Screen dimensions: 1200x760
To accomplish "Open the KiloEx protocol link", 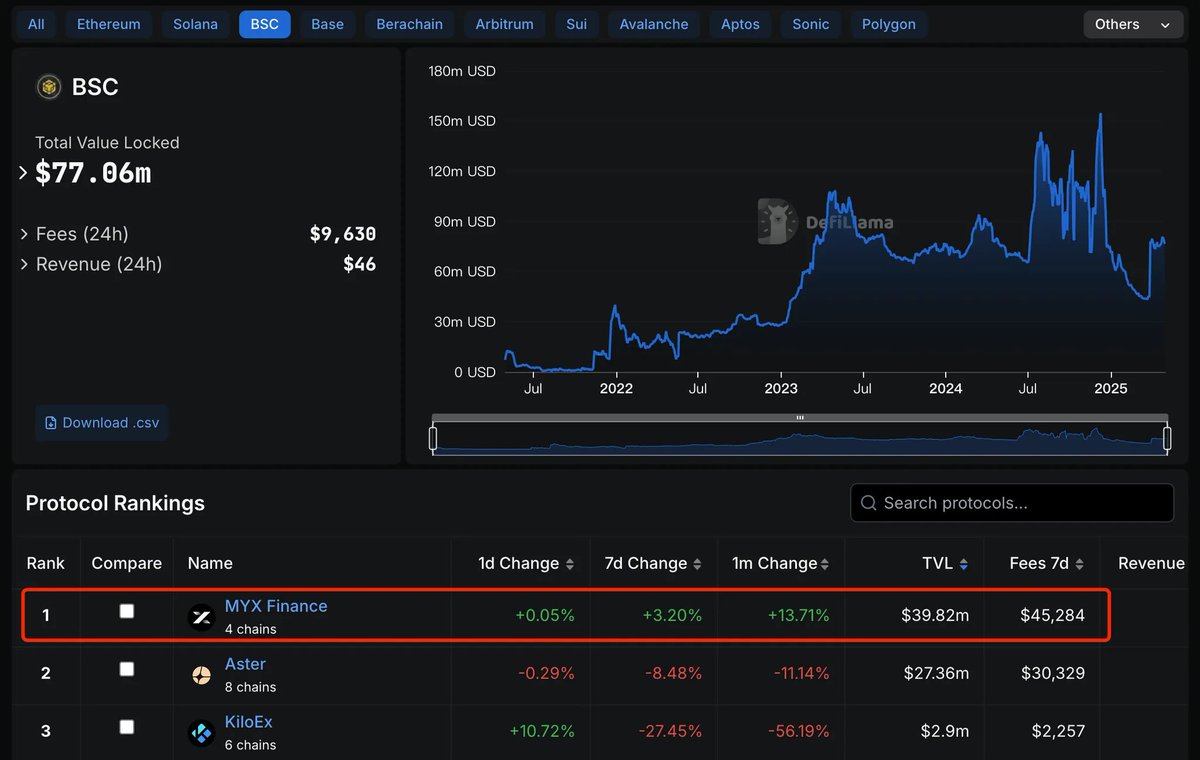I will 248,722.
